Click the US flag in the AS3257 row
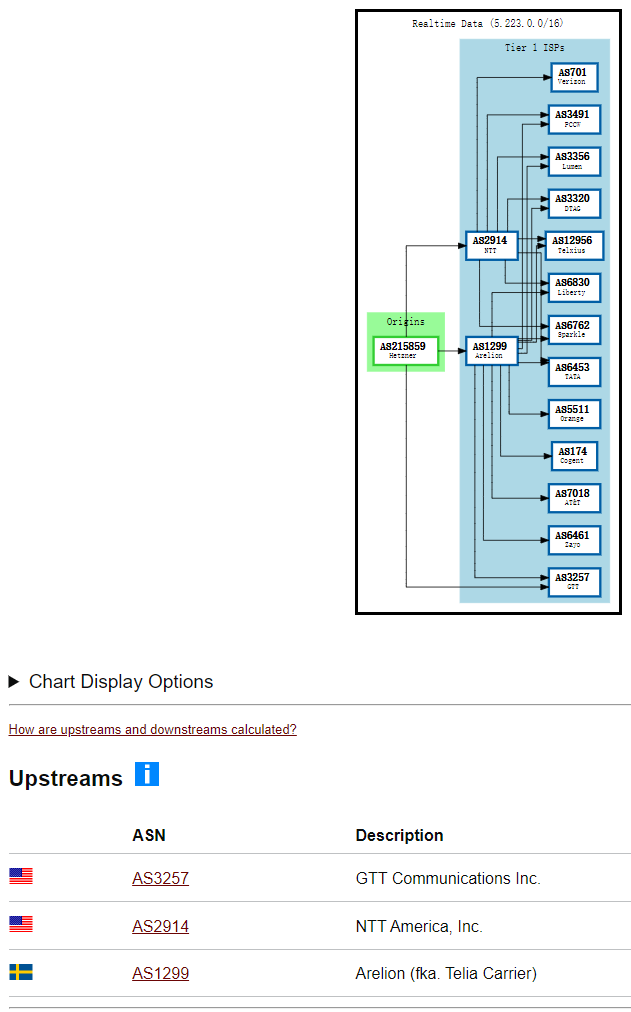Viewport: 631px width, 1012px height. pyautogui.click(x=21, y=876)
